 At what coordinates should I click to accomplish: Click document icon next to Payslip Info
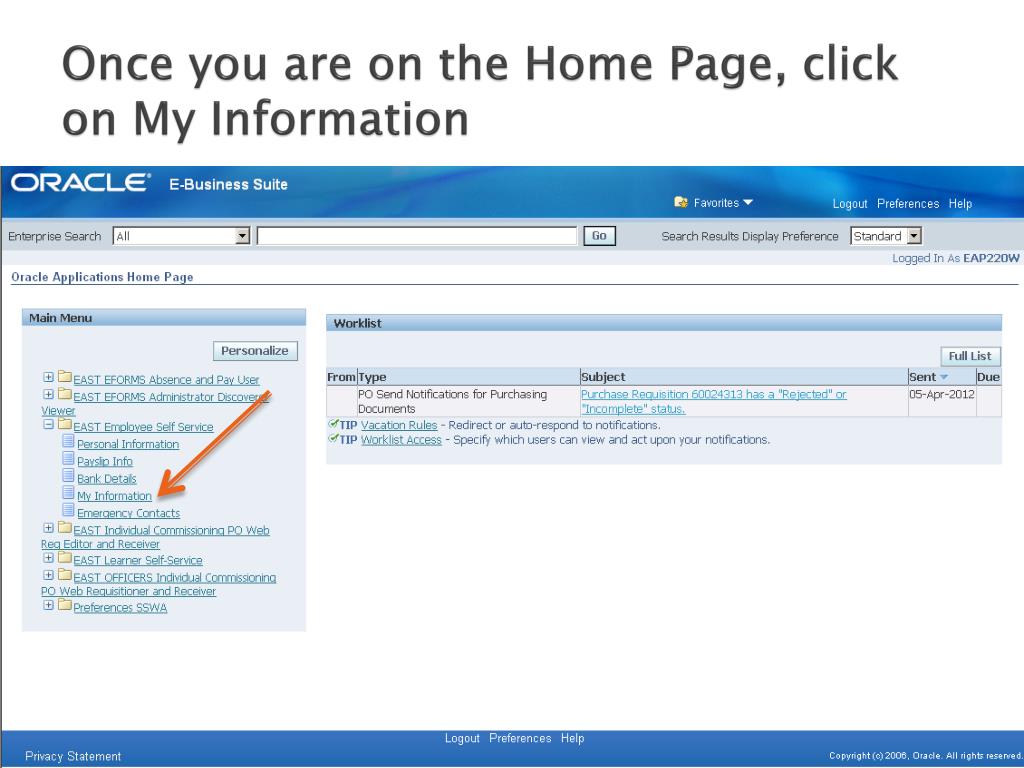pyautogui.click(x=68, y=458)
